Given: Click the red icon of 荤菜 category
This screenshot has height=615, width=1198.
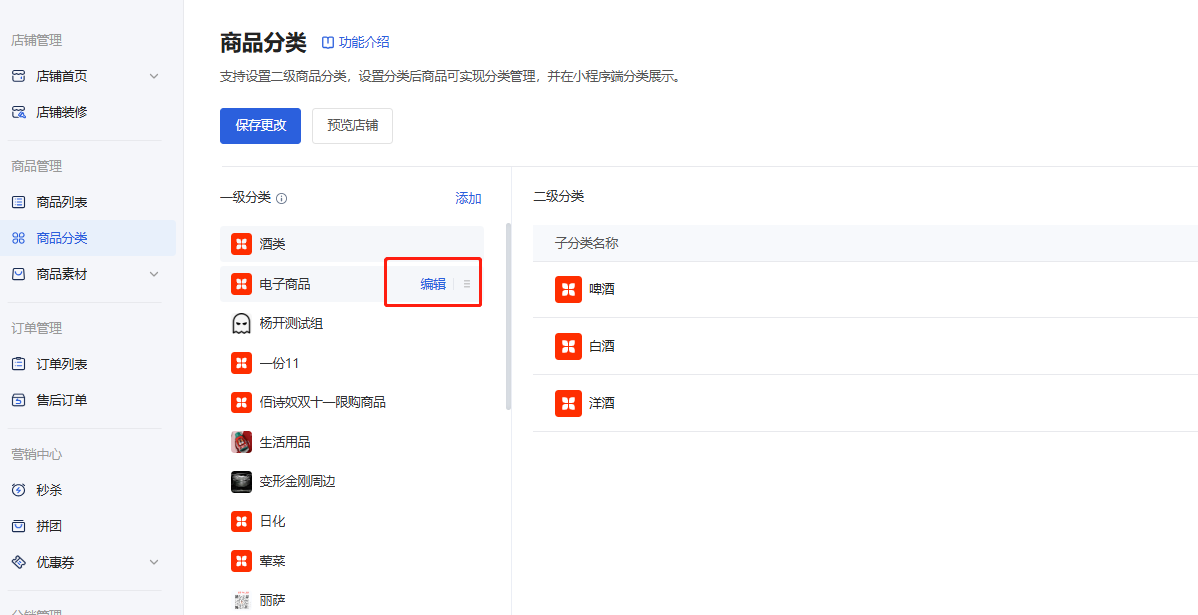Looking at the screenshot, I should (x=241, y=561).
